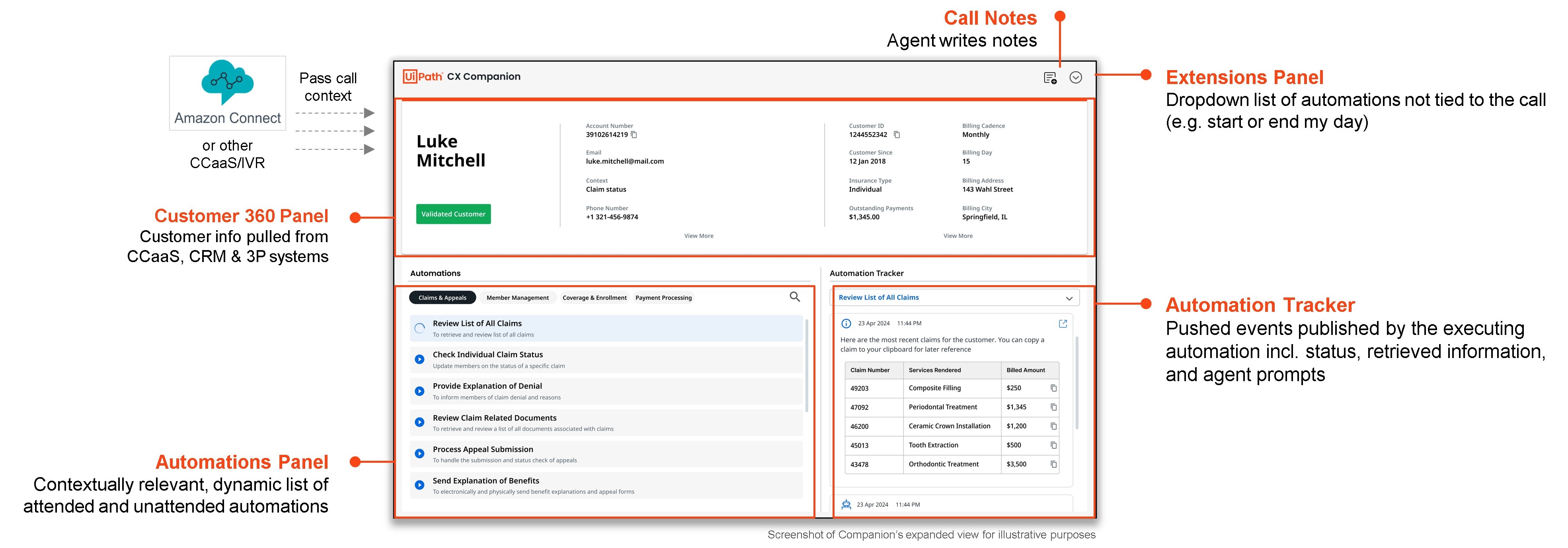Select the Payment Processing tab
Screen dimensions: 1568x548
point(663,298)
